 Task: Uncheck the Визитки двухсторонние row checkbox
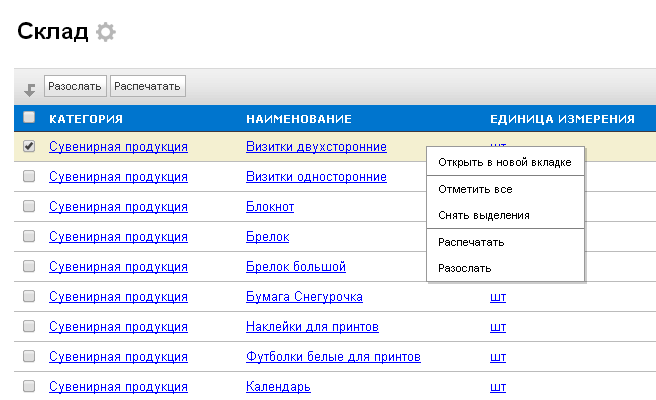(29, 147)
